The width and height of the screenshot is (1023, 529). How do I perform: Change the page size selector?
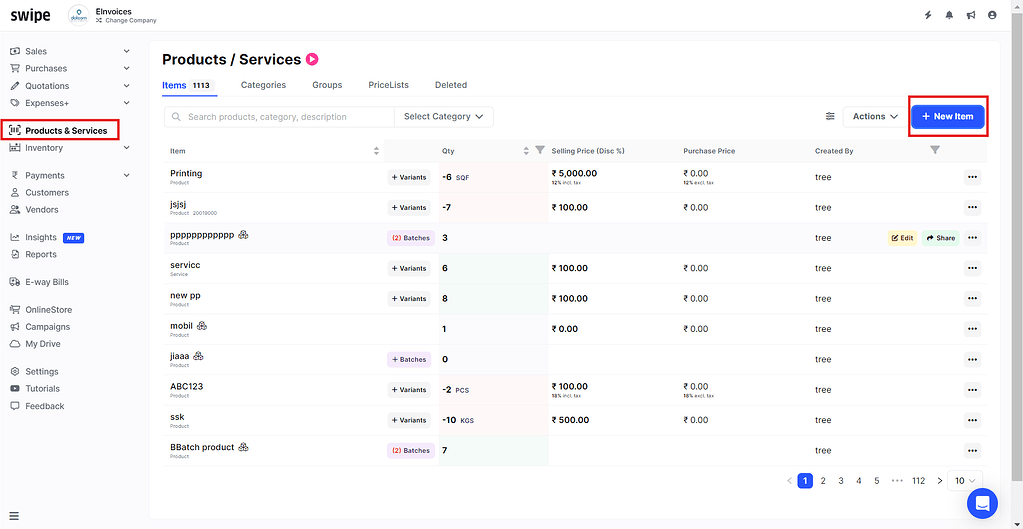[x=965, y=481]
